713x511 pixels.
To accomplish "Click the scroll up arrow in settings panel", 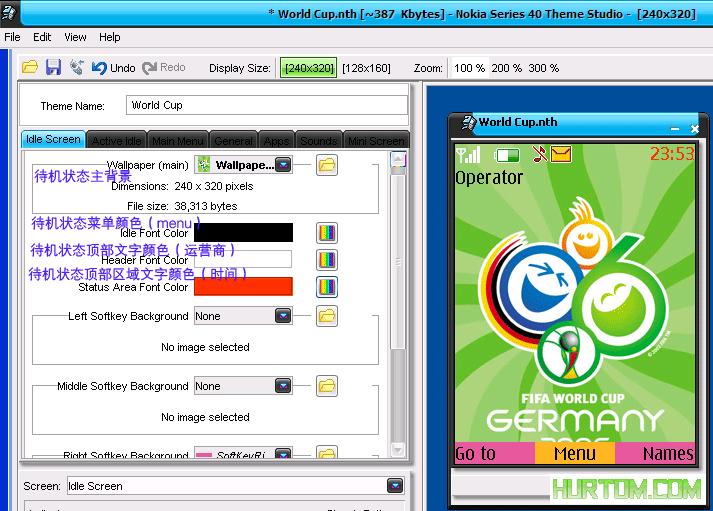I will (398, 159).
